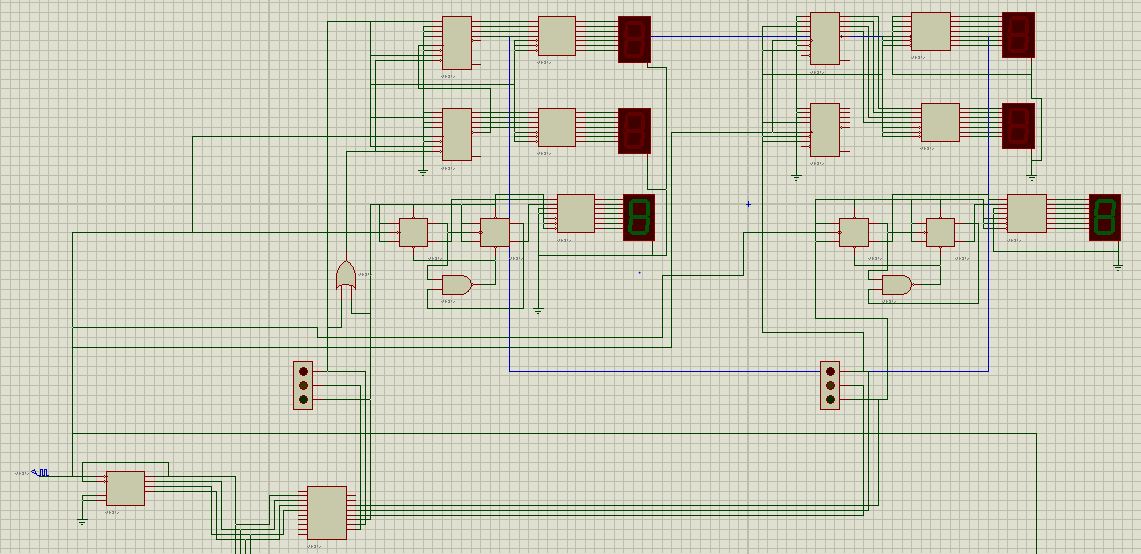This screenshot has height=554, width=1141.
Task: Click green lamp of right traffic light
Action: (830, 399)
